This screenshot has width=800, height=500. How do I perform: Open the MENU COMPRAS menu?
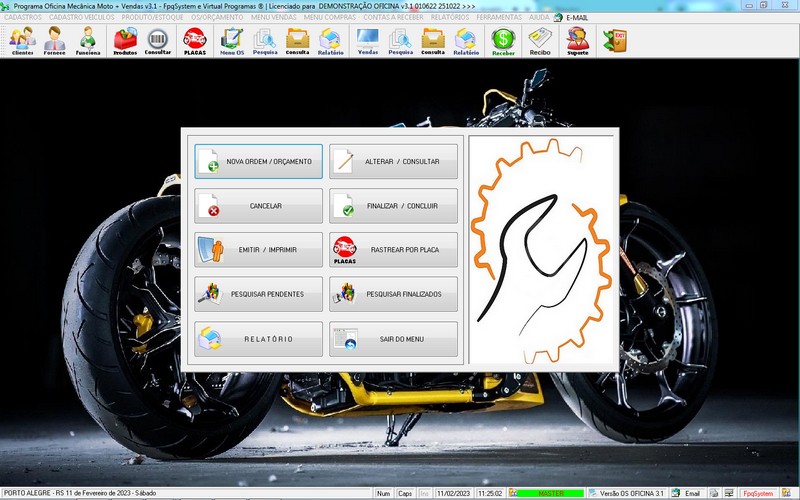[x=330, y=17]
